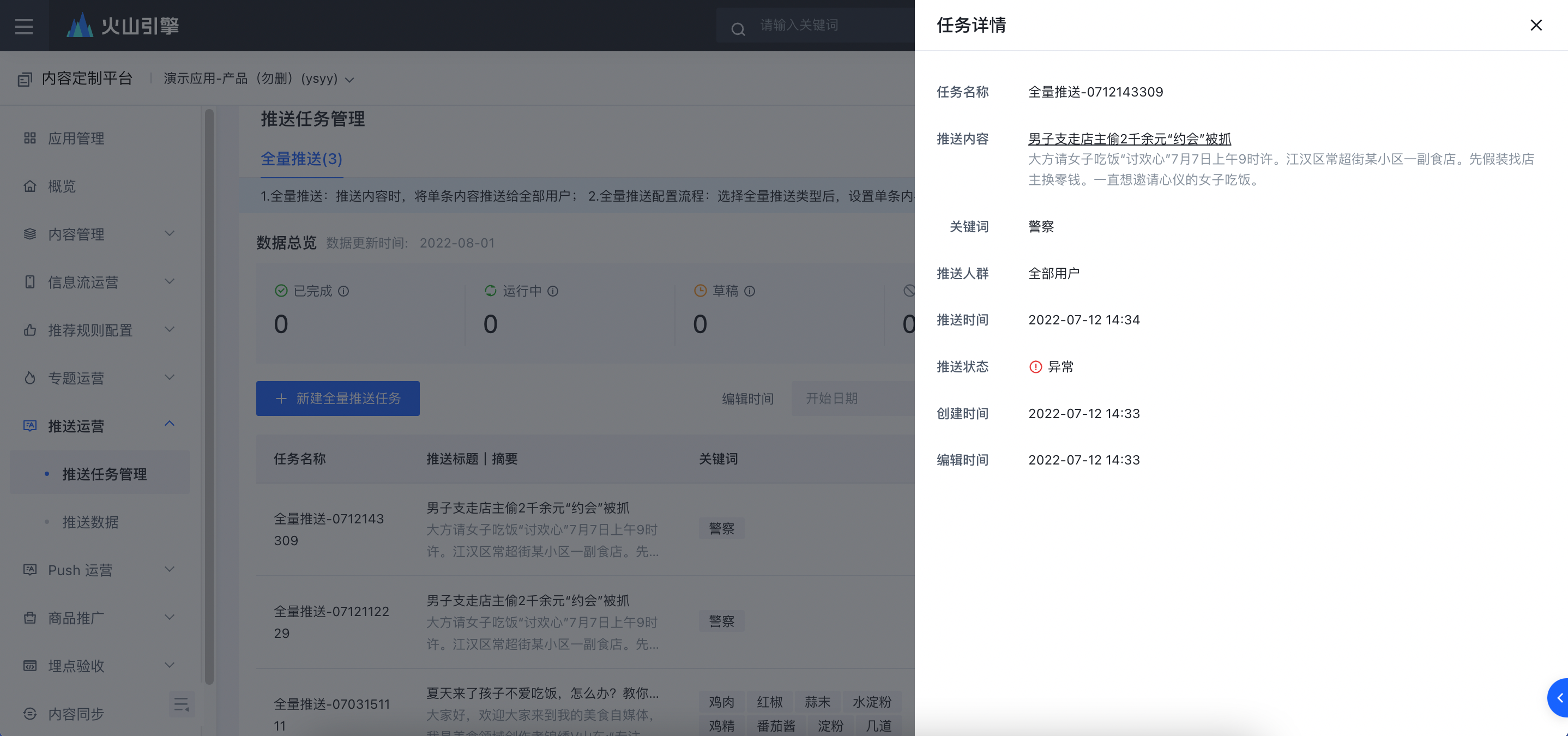Click the 夏天来了孩子不爱吃饭 push title

pos(542,693)
